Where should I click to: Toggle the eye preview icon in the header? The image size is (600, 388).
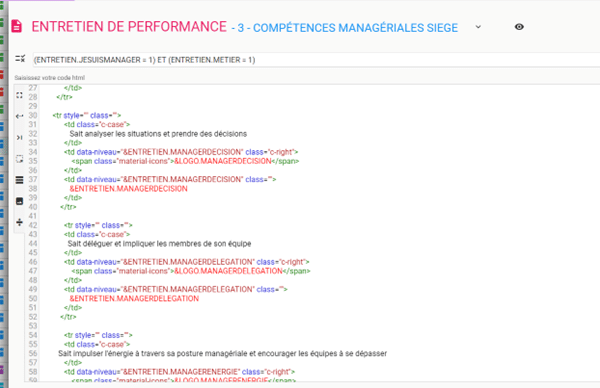[x=519, y=27]
